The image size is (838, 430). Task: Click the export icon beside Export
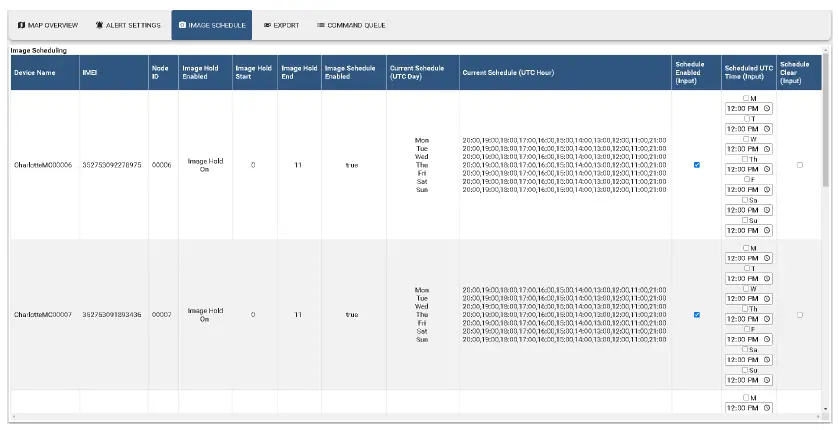point(267,25)
